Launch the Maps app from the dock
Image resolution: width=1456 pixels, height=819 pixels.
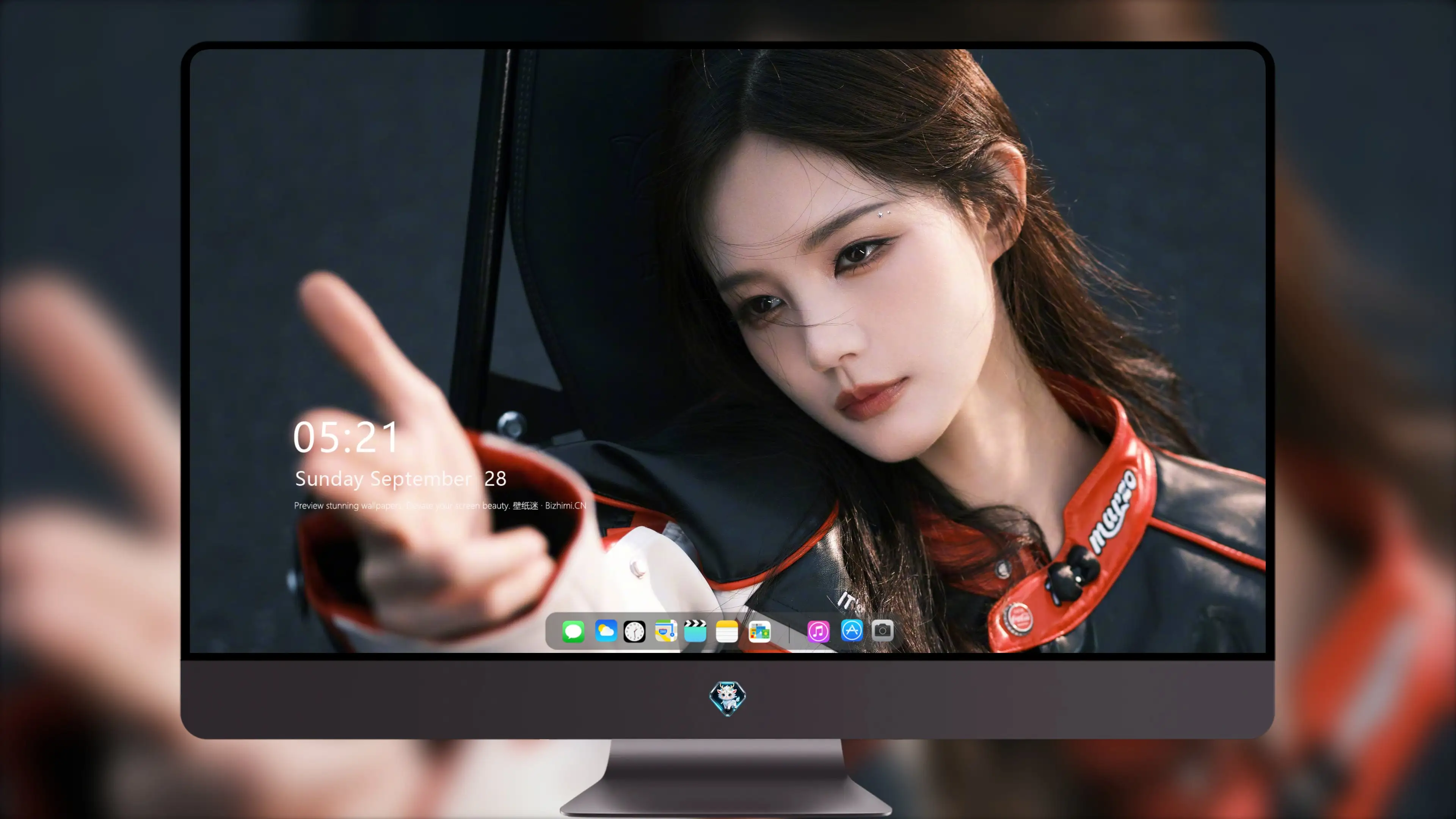666,631
